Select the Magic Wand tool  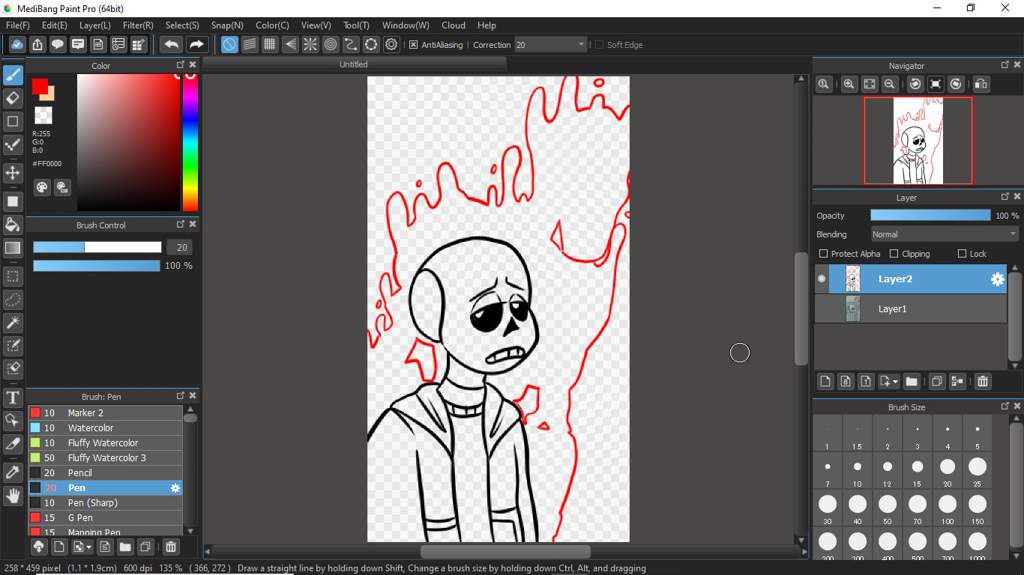click(x=12, y=322)
